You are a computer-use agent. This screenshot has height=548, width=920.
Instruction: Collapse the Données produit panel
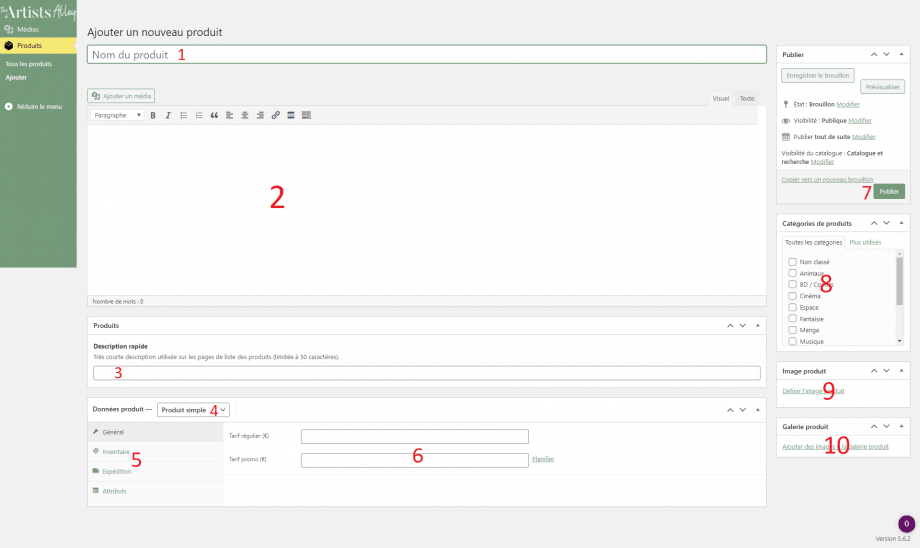tap(757, 410)
